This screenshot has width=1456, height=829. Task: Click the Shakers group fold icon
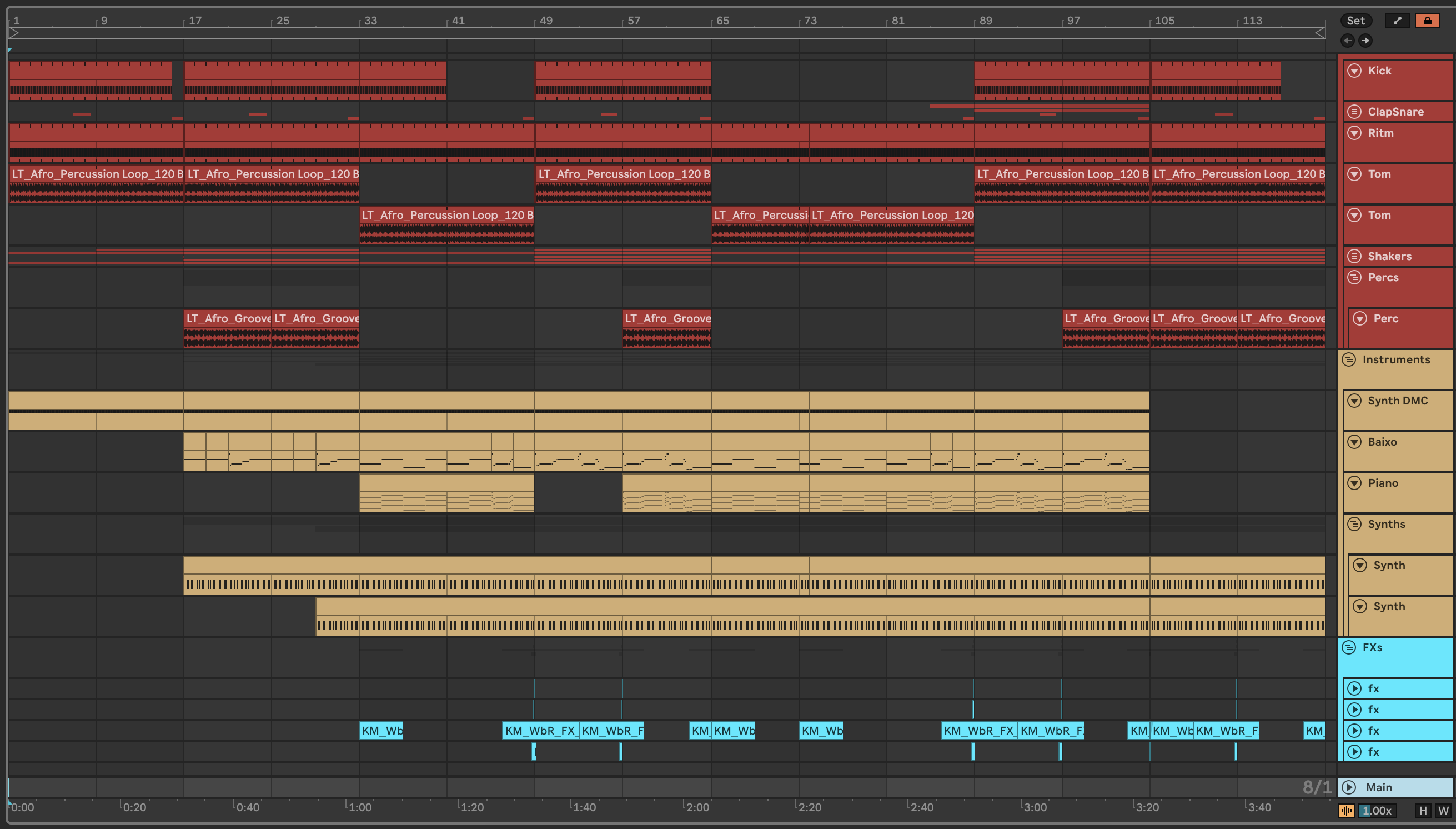(x=1355, y=256)
